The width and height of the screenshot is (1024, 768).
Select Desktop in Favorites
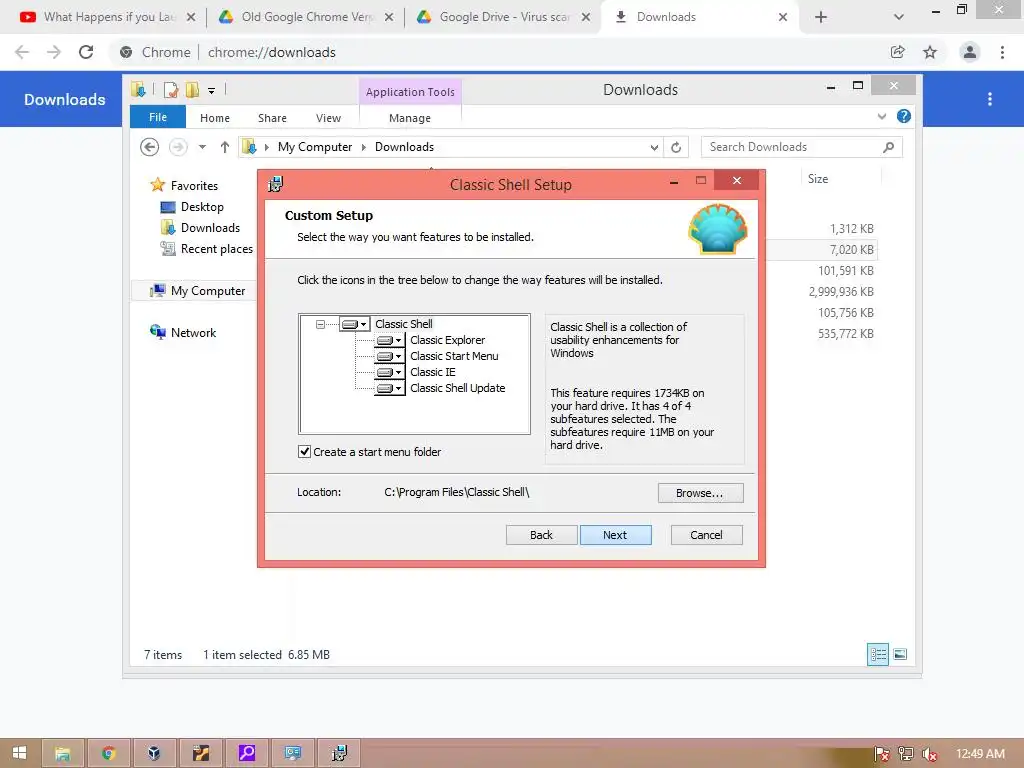193,206
